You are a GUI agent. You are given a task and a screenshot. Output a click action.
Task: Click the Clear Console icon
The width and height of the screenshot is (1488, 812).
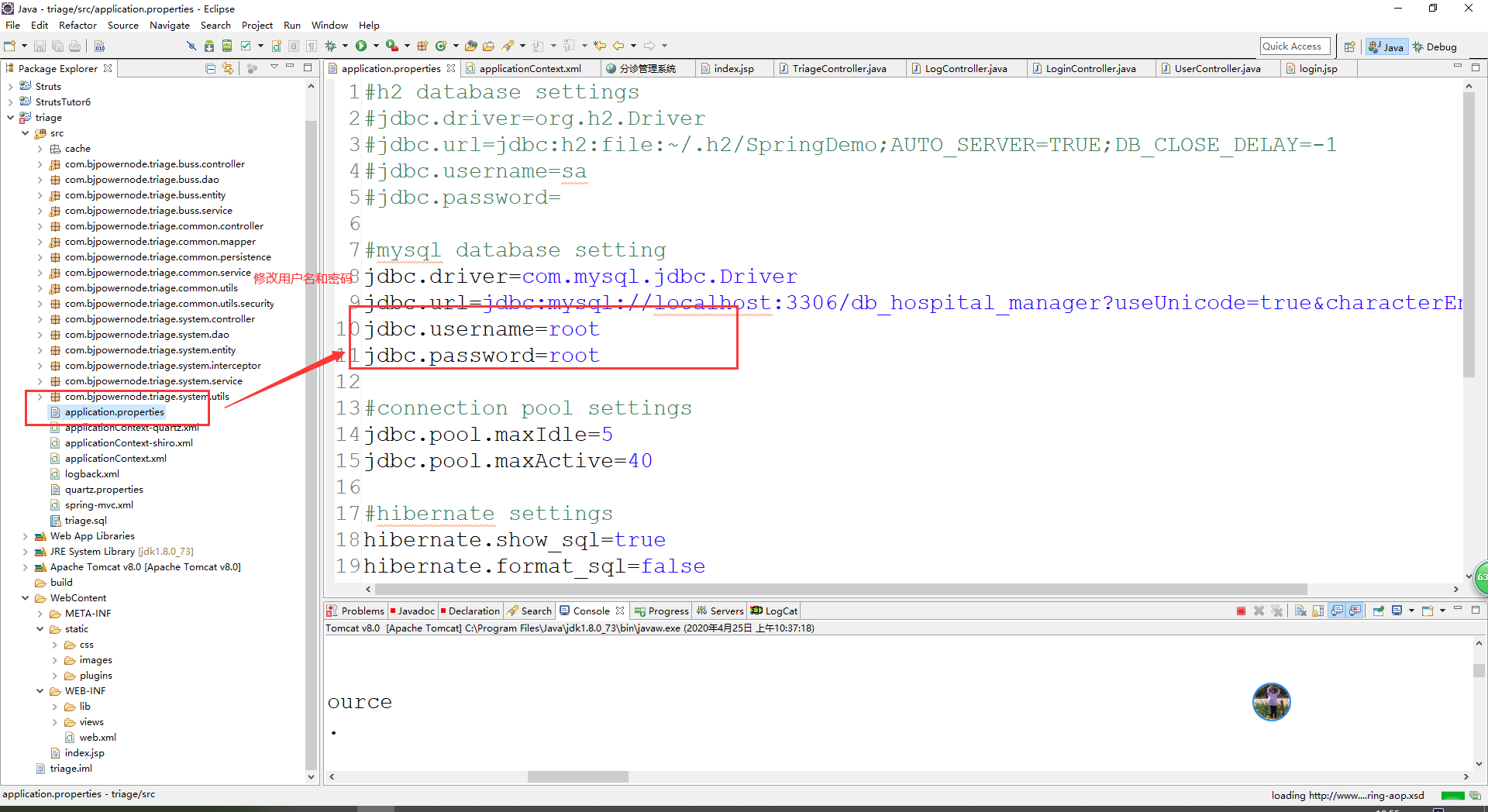click(x=1300, y=611)
